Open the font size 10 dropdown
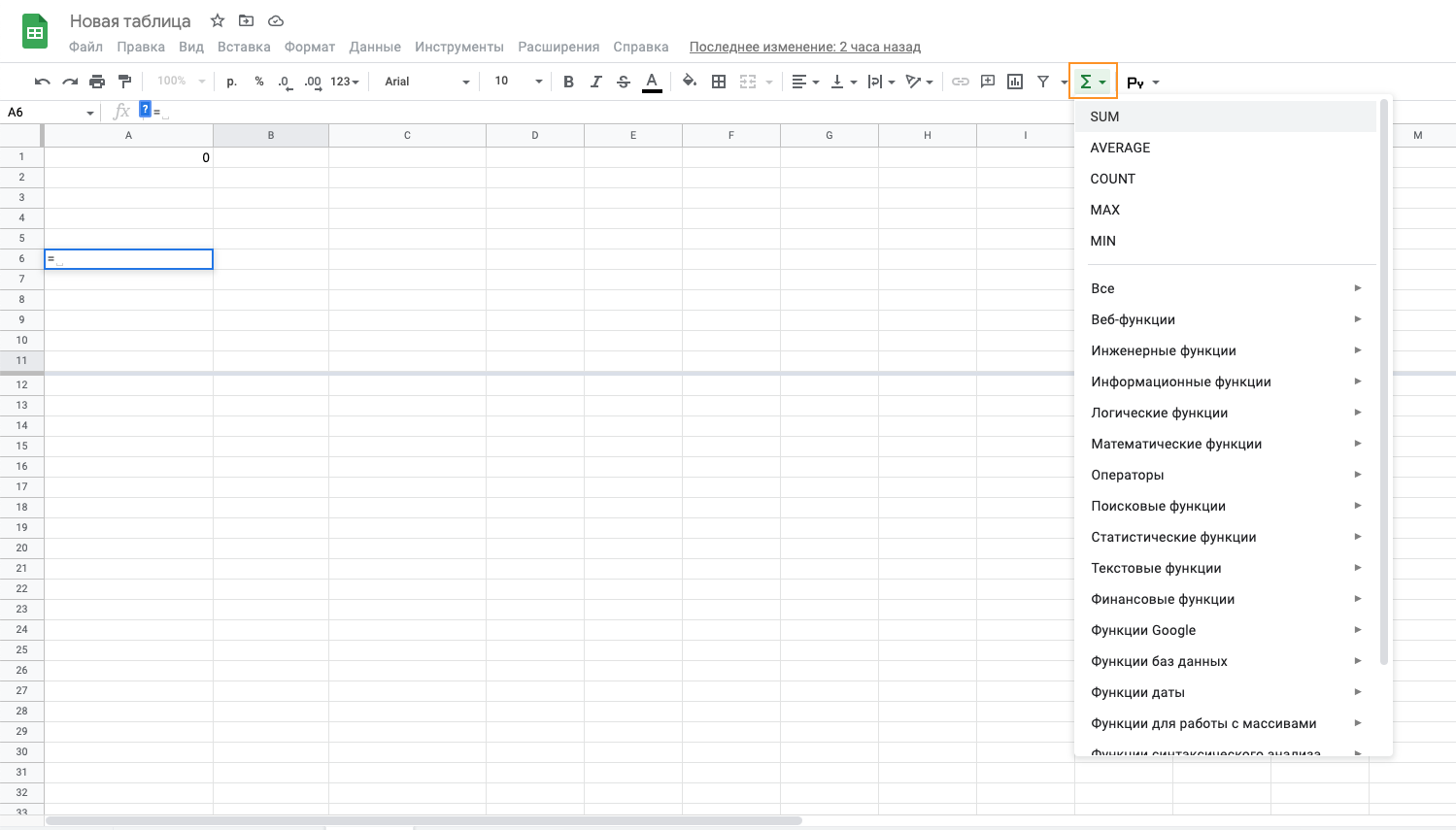The image size is (1456, 830). tap(518, 82)
